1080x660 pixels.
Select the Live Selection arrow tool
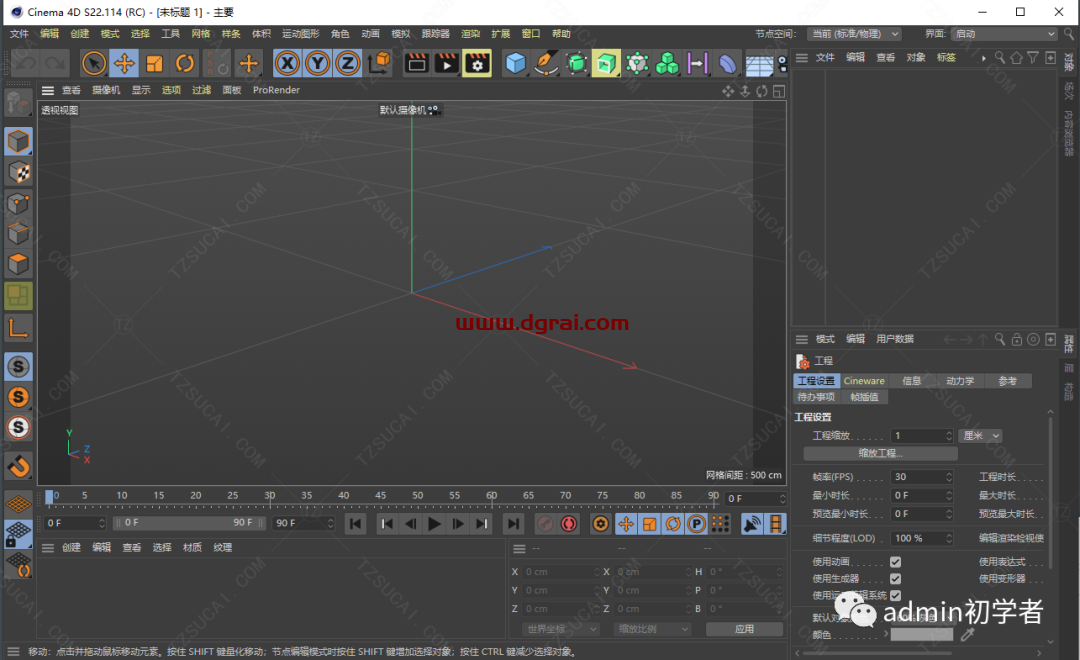click(94, 63)
